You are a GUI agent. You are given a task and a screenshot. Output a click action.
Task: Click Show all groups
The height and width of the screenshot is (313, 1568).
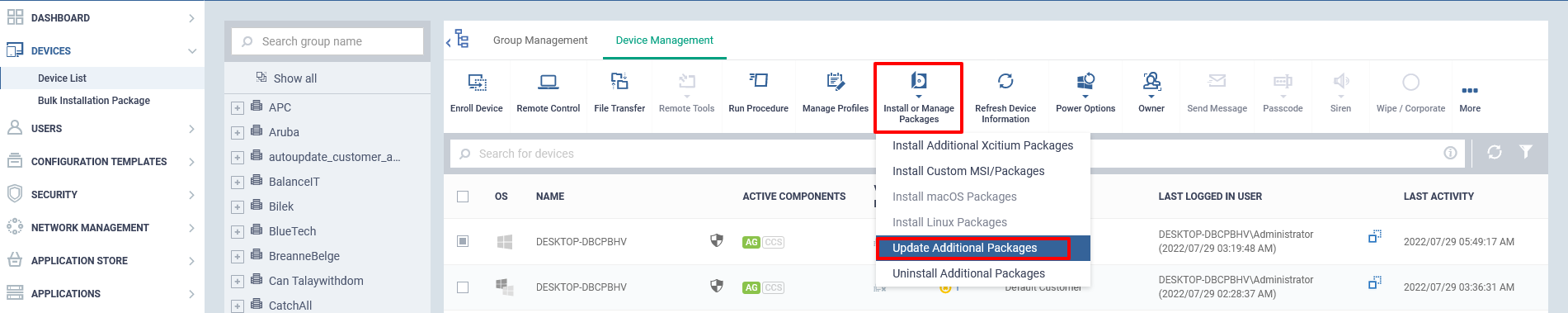pos(294,78)
